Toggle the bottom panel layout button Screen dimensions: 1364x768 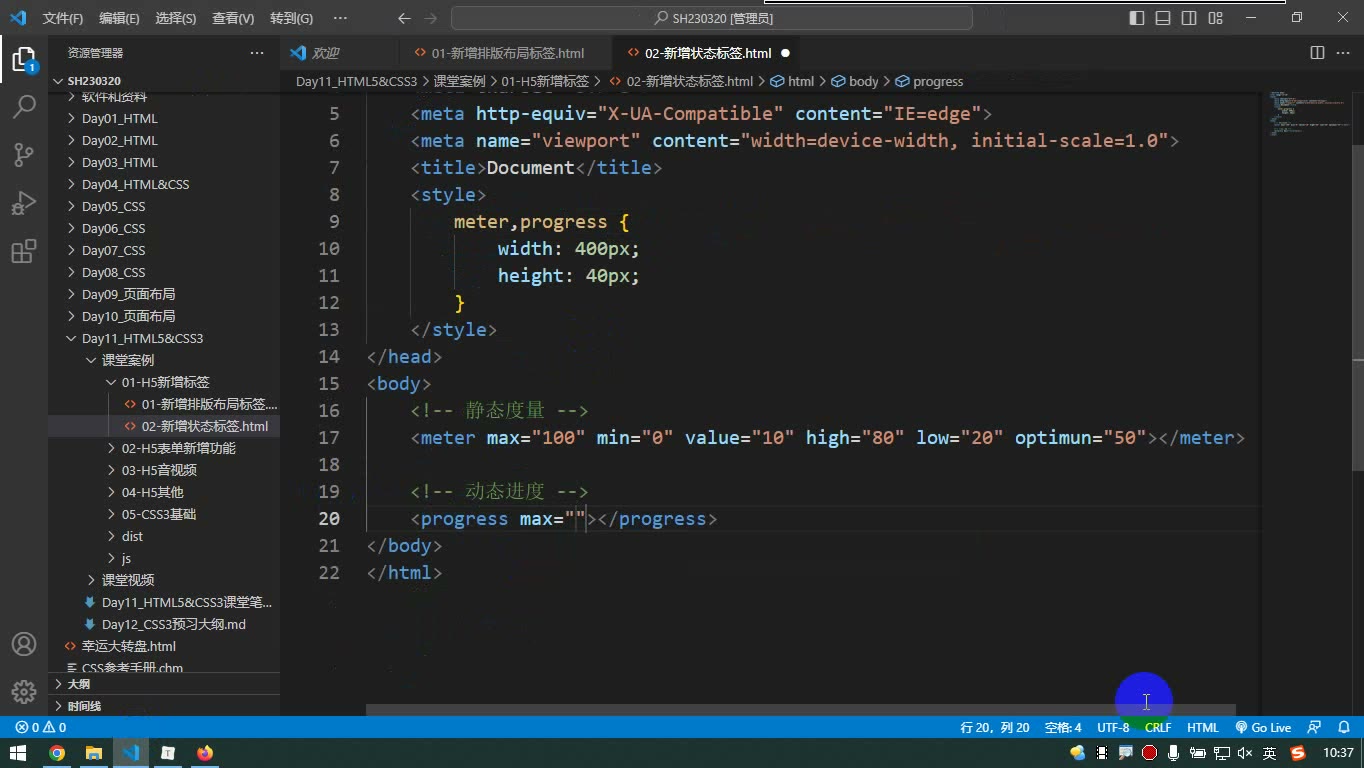[1163, 18]
